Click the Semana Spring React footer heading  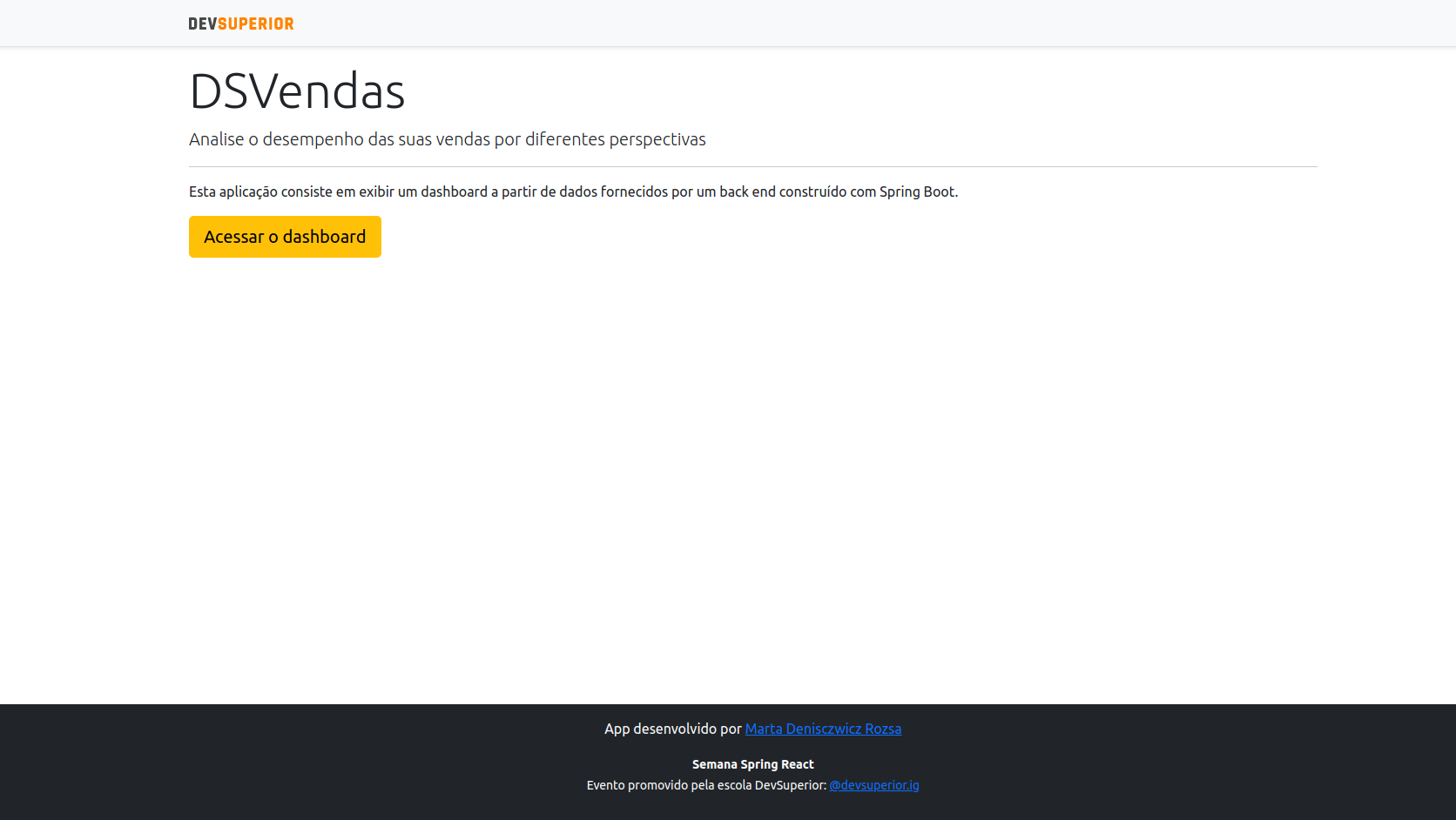752,763
